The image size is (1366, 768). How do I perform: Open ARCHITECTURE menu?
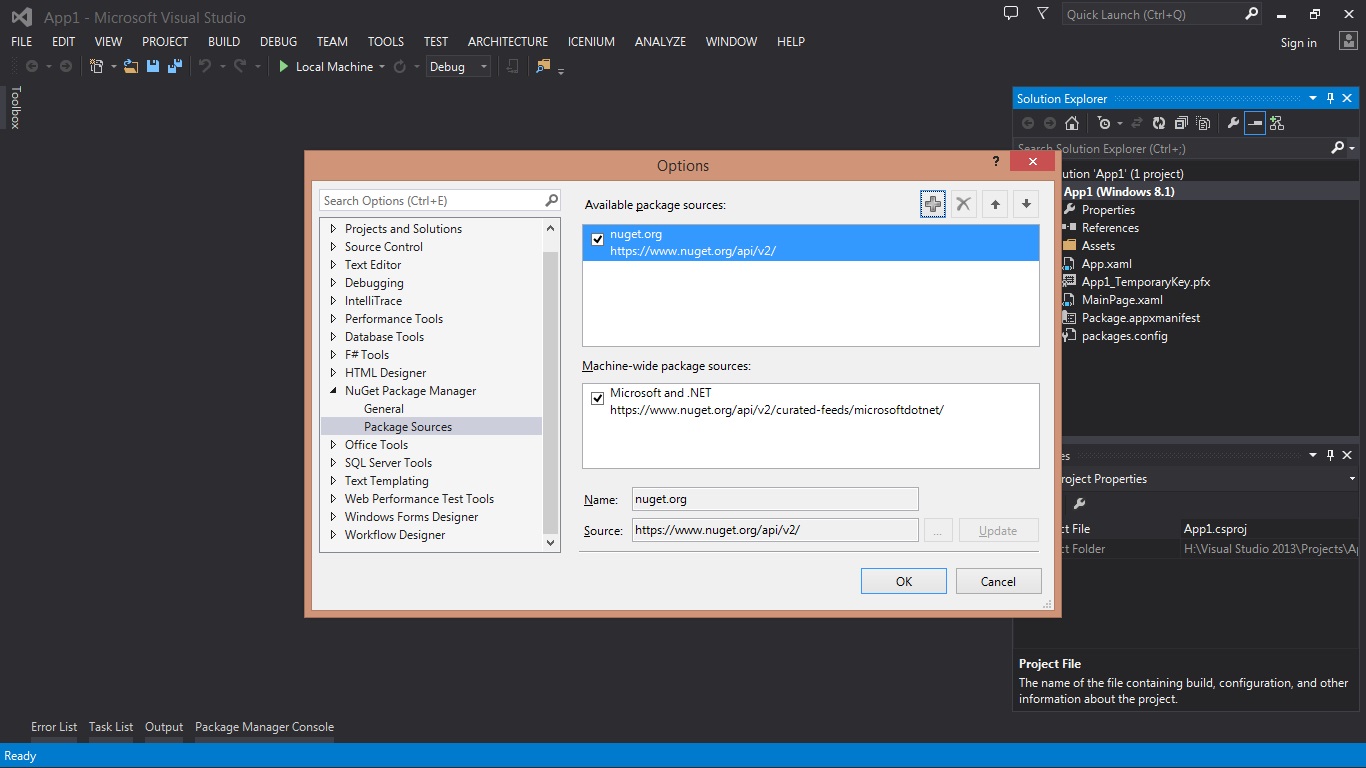508,41
